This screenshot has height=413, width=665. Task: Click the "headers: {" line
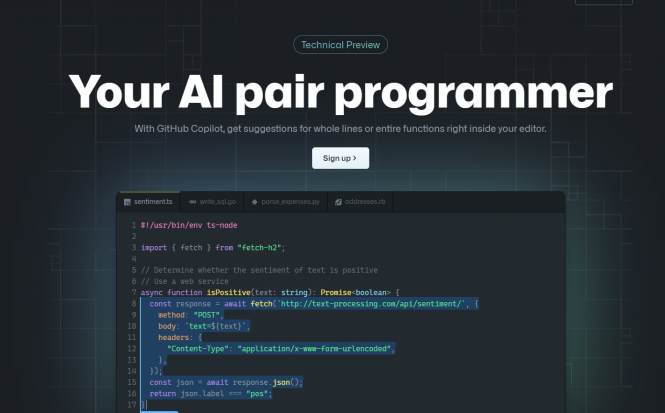180,338
